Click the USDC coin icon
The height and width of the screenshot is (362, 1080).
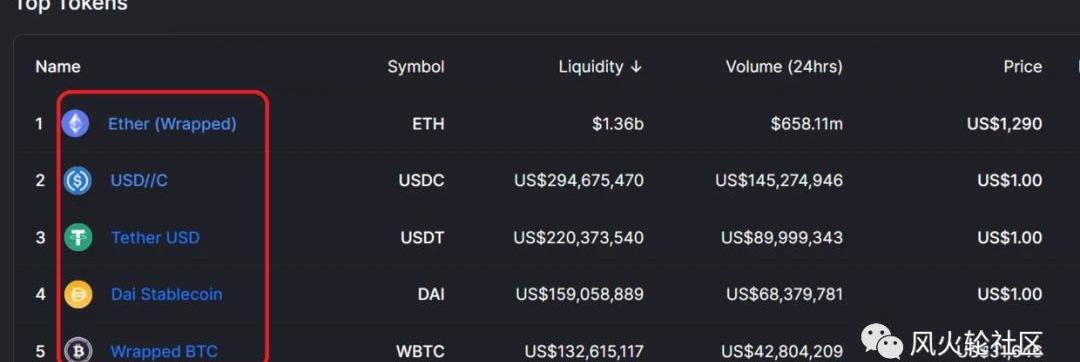pos(77,181)
